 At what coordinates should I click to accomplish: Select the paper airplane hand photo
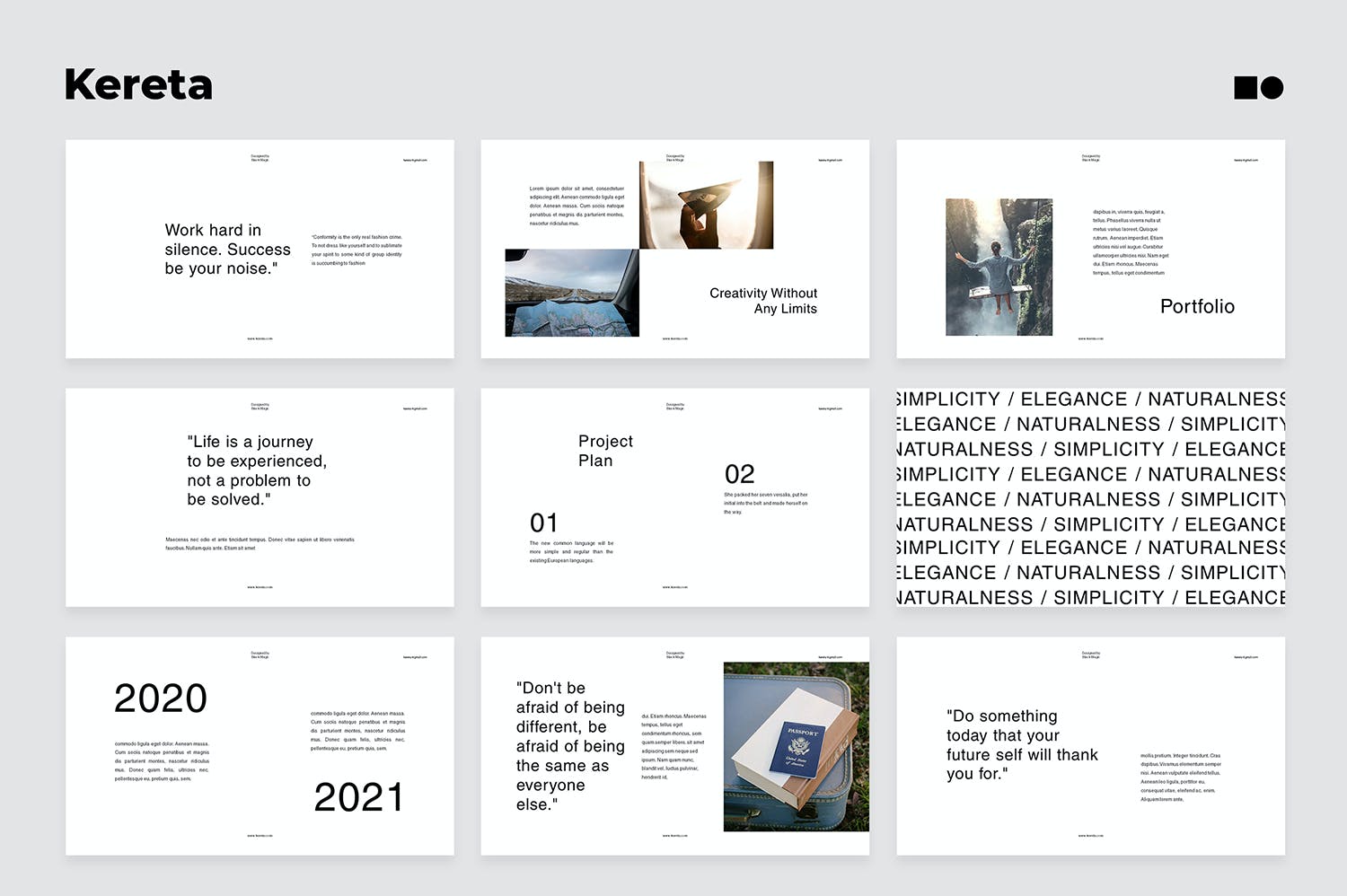point(706,206)
